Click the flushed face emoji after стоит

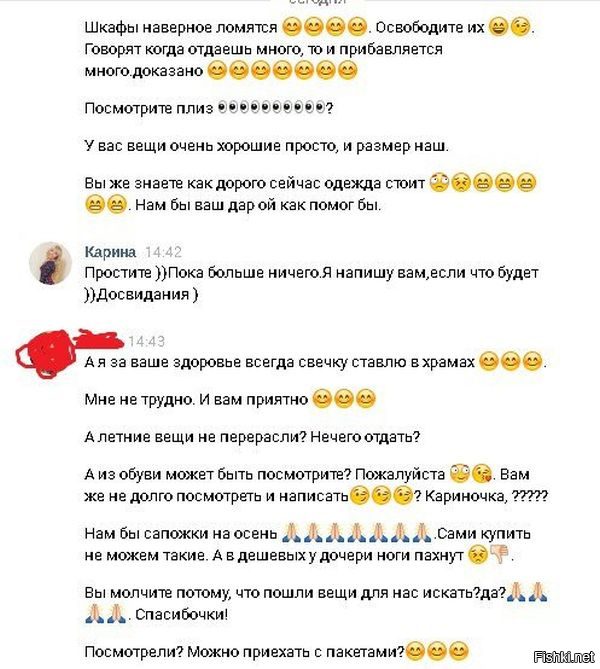pyautogui.click(x=440, y=183)
